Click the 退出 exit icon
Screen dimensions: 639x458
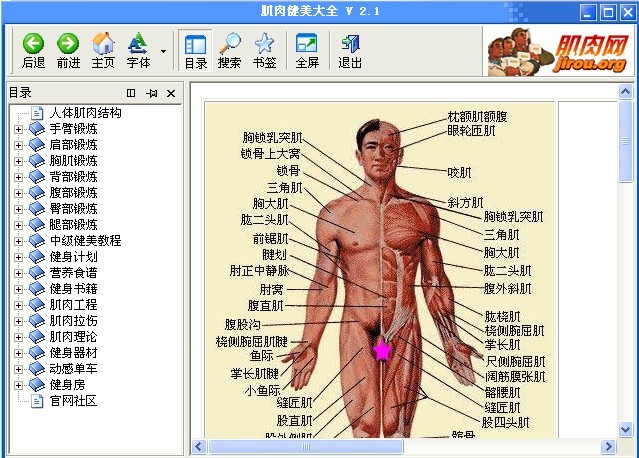click(350, 43)
